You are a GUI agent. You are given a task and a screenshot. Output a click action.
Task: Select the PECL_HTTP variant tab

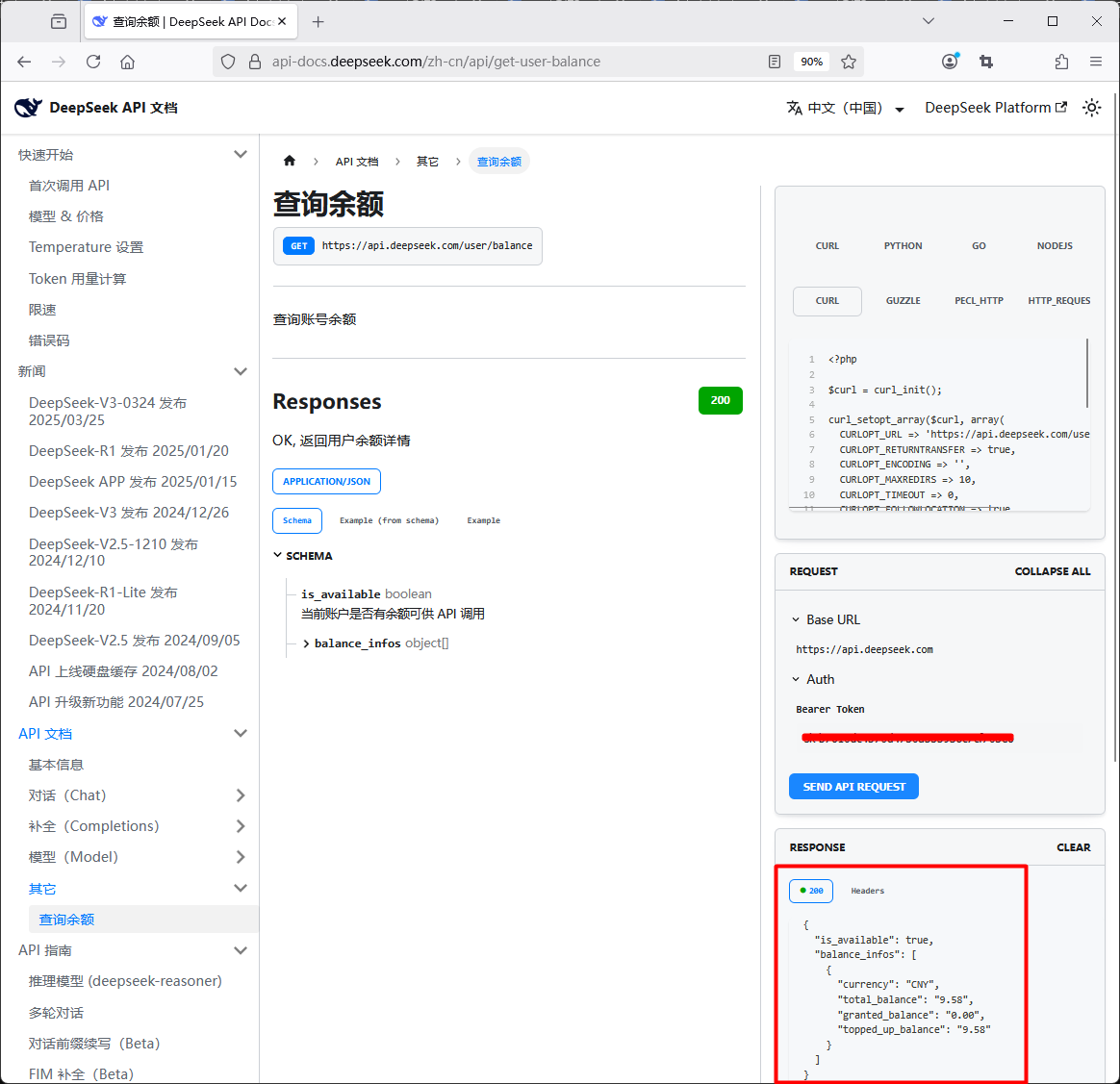[x=979, y=301]
